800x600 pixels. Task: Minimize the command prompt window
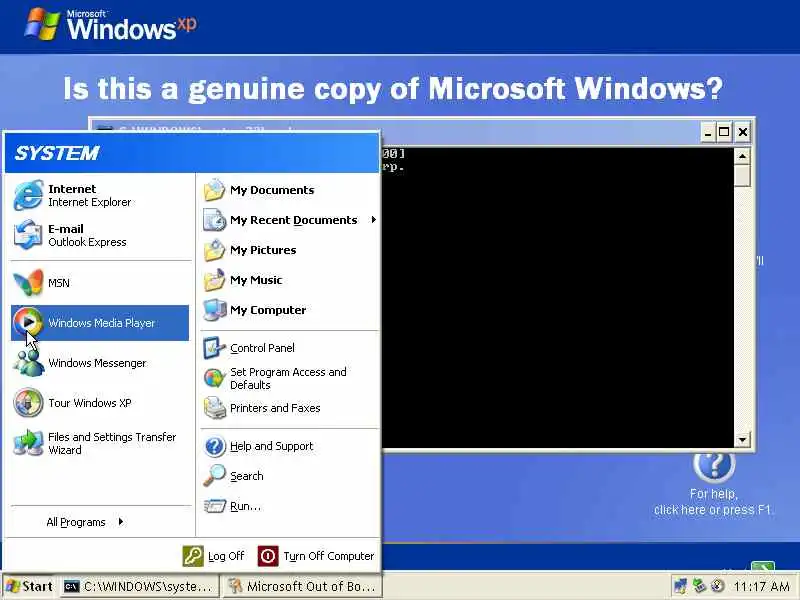708,133
